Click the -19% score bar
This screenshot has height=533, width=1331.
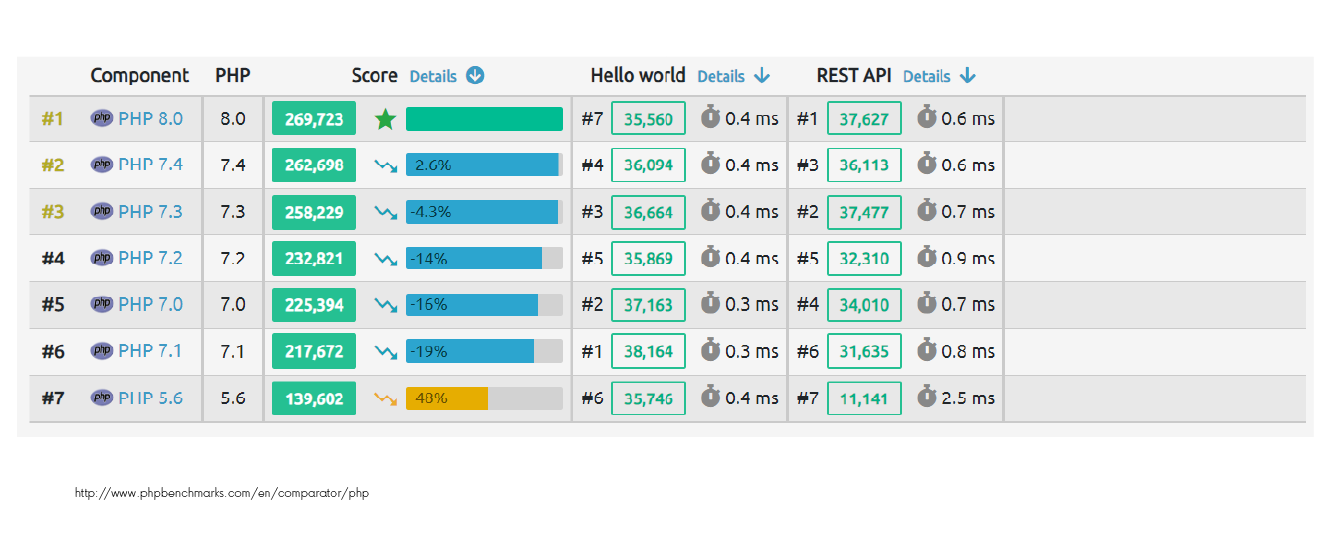(484, 351)
